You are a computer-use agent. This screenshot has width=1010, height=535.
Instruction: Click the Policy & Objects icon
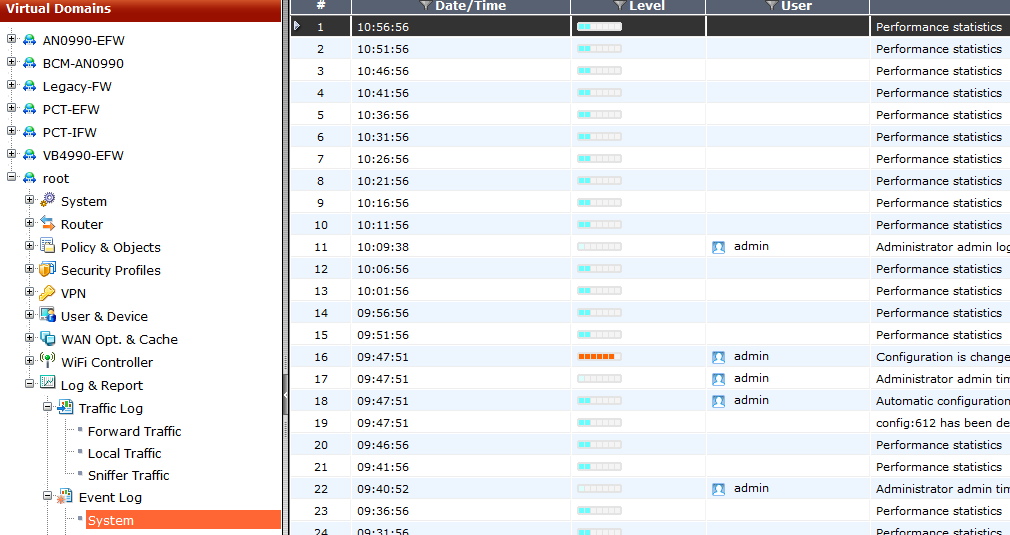(47, 247)
